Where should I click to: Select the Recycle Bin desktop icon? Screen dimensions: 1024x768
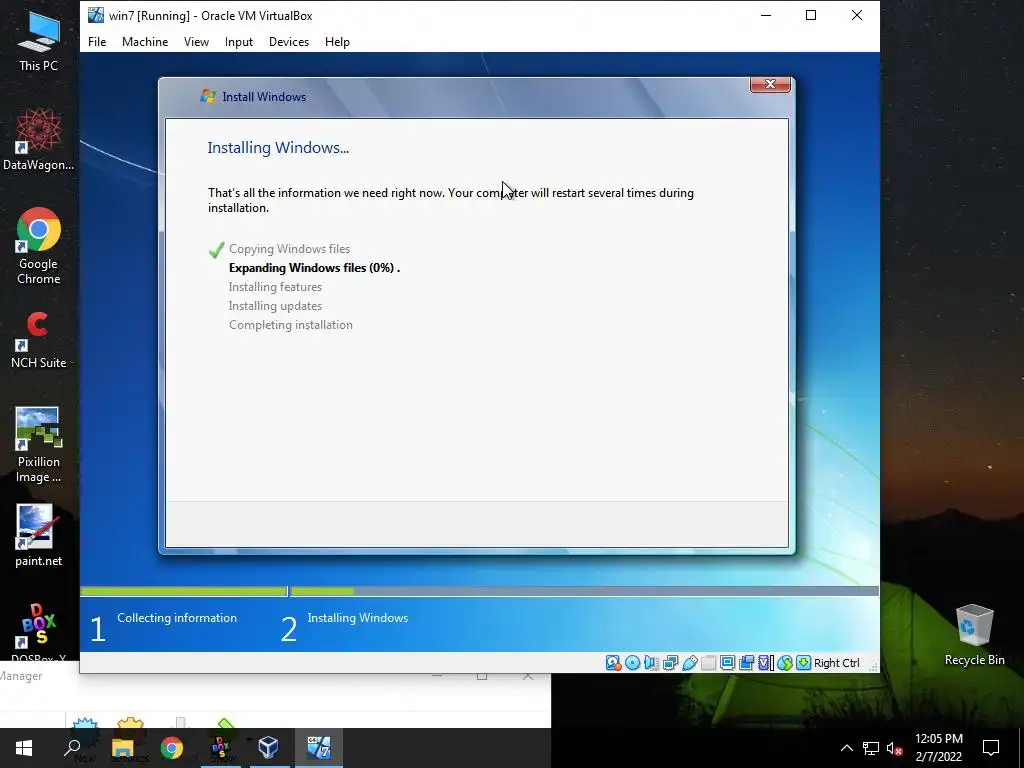(x=974, y=635)
